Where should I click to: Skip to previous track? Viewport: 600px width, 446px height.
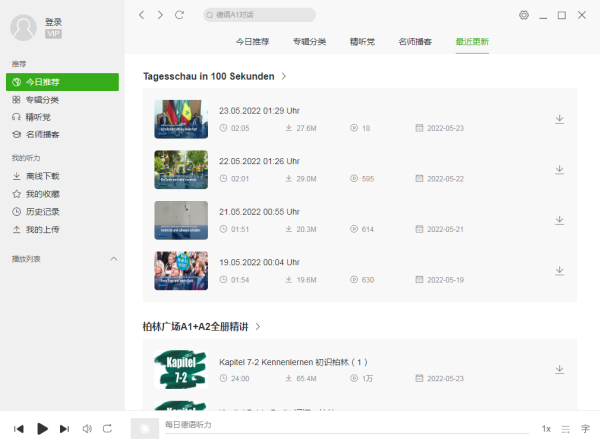19,429
